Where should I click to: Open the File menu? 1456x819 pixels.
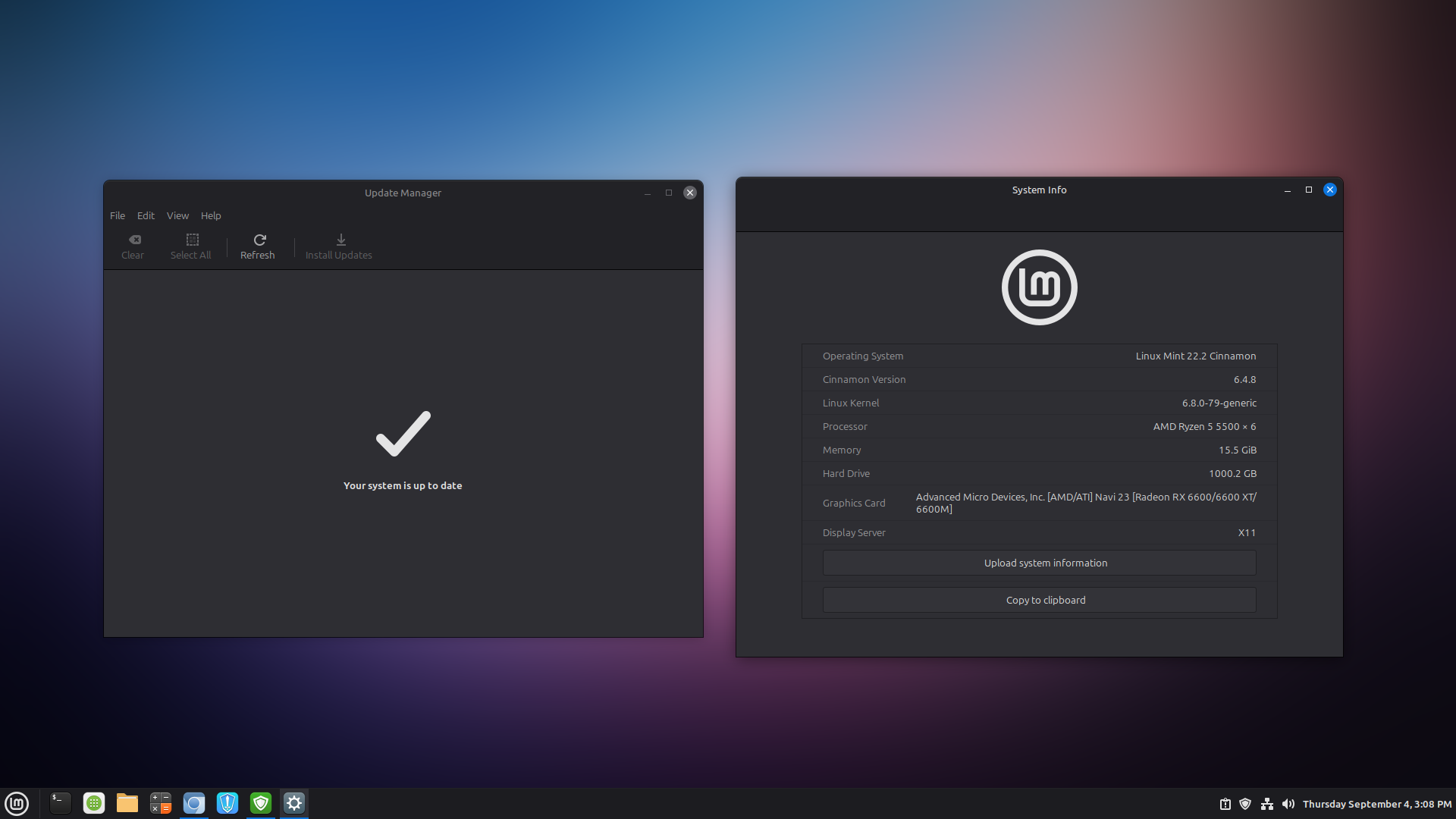coord(118,216)
